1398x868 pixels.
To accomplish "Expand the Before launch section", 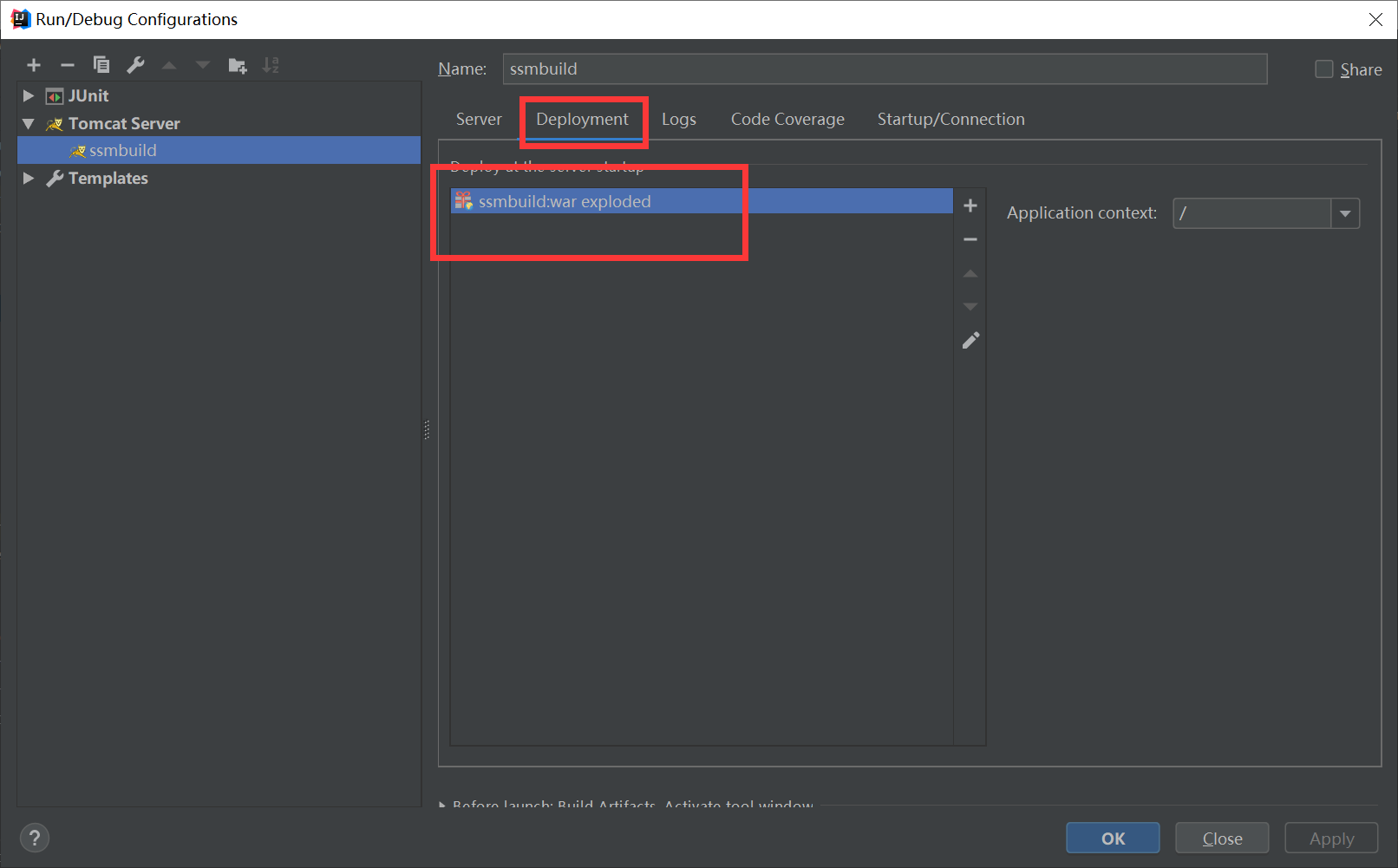I will 443,805.
